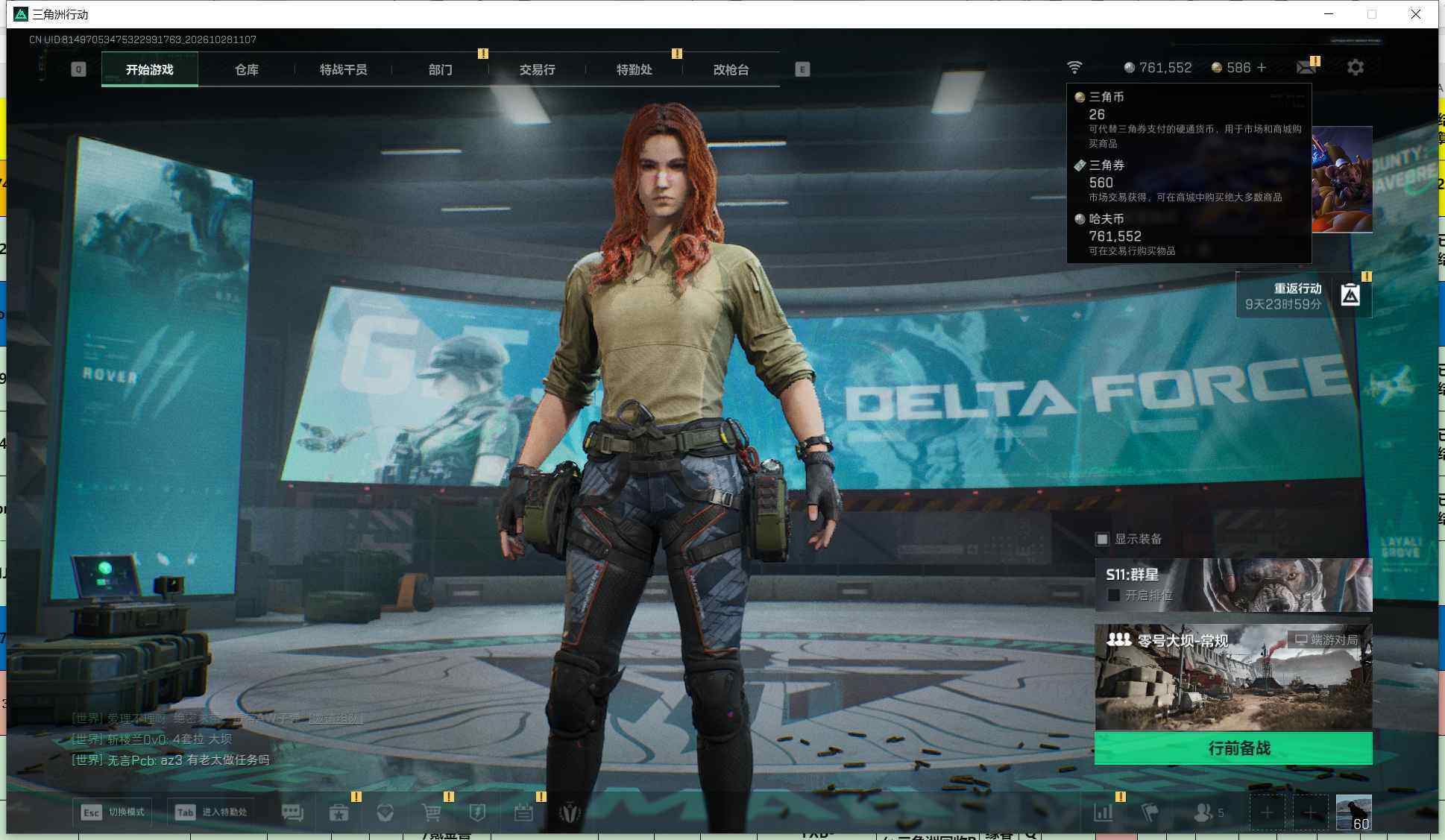Switch to the 特战干员 tab
Screen dimensions: 1445x840
tap(343, 69)
